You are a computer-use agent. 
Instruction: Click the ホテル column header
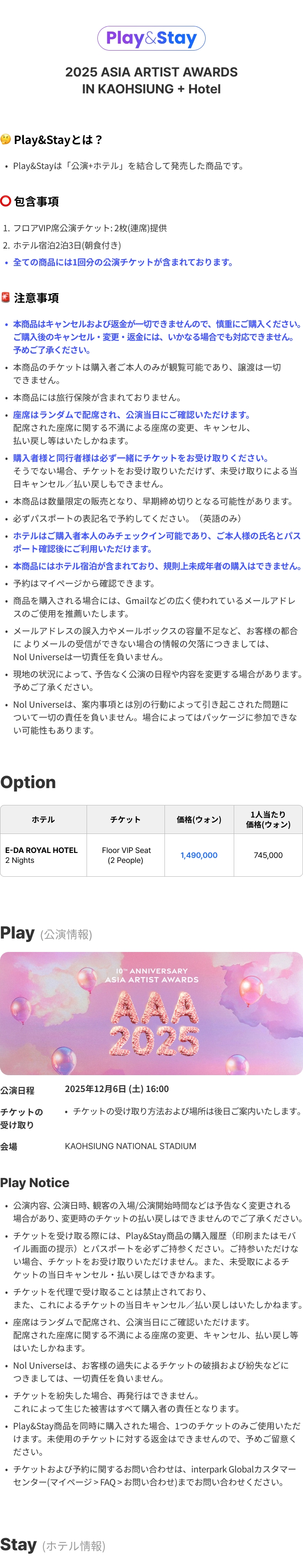tap(43, 819)
